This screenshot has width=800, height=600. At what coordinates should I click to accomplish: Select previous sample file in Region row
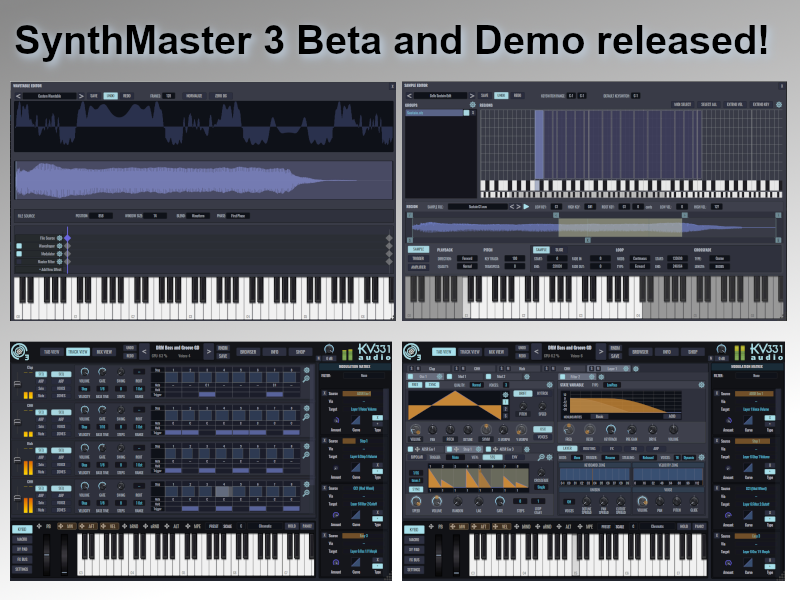pyautogui.click(x=512, y=207)
